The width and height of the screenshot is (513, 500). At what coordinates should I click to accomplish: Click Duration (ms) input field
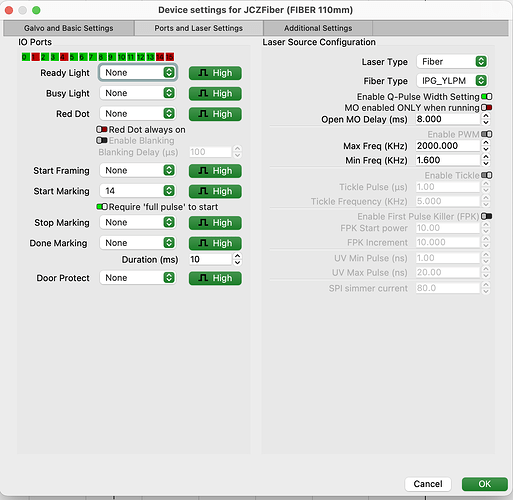[210, 259]
